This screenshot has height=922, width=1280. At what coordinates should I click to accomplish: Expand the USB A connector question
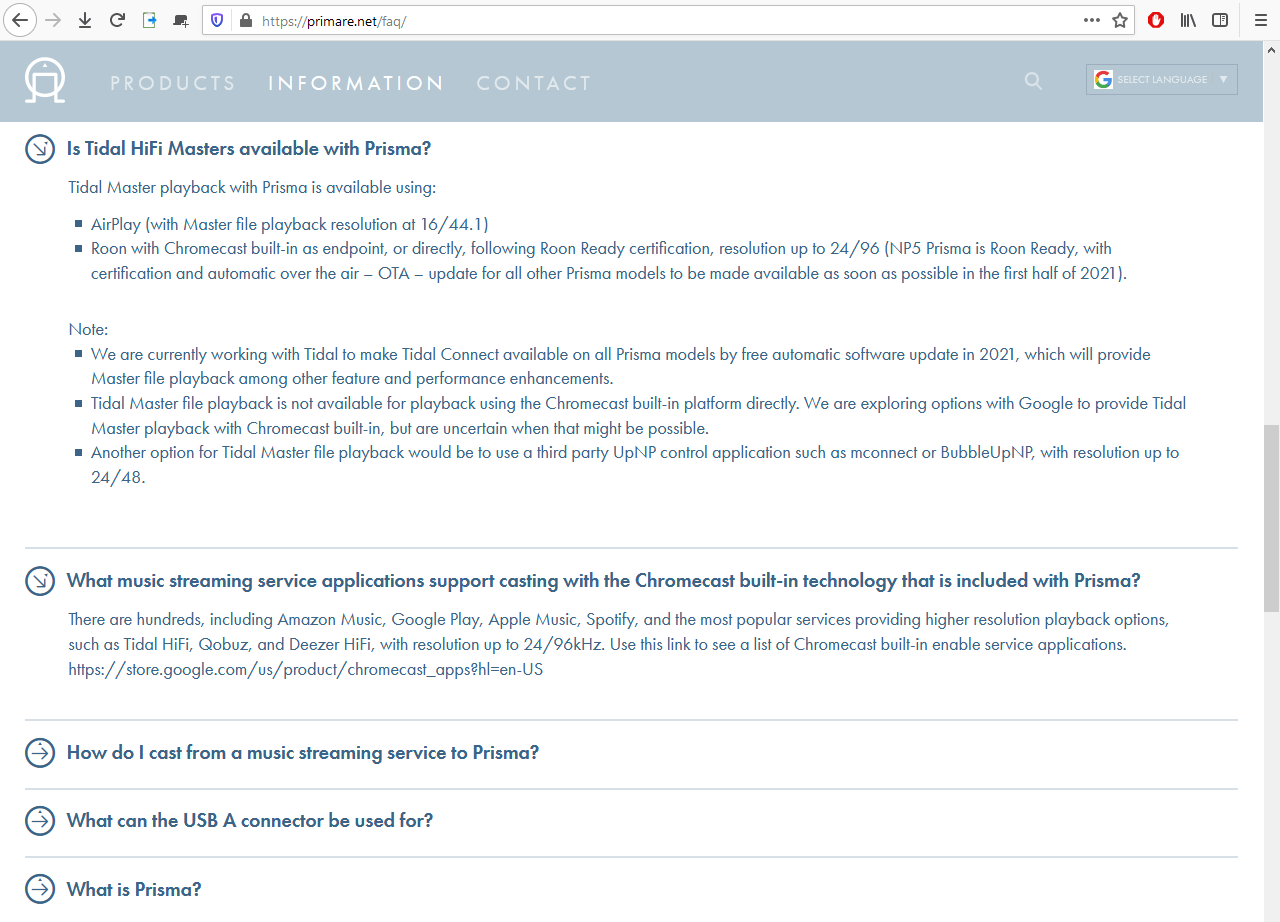tap(40, 821)
